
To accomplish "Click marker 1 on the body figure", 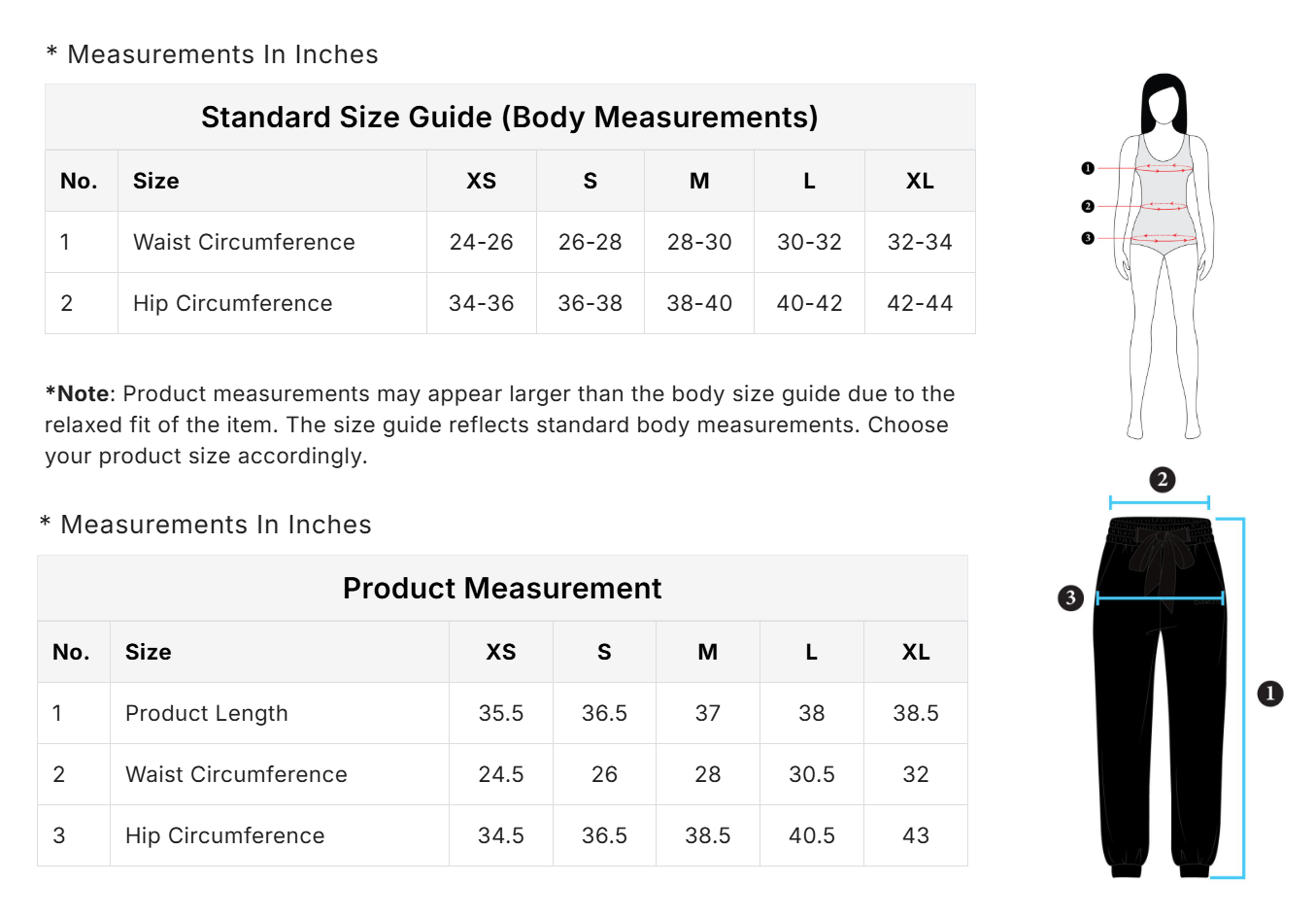I will (1088, 168).
